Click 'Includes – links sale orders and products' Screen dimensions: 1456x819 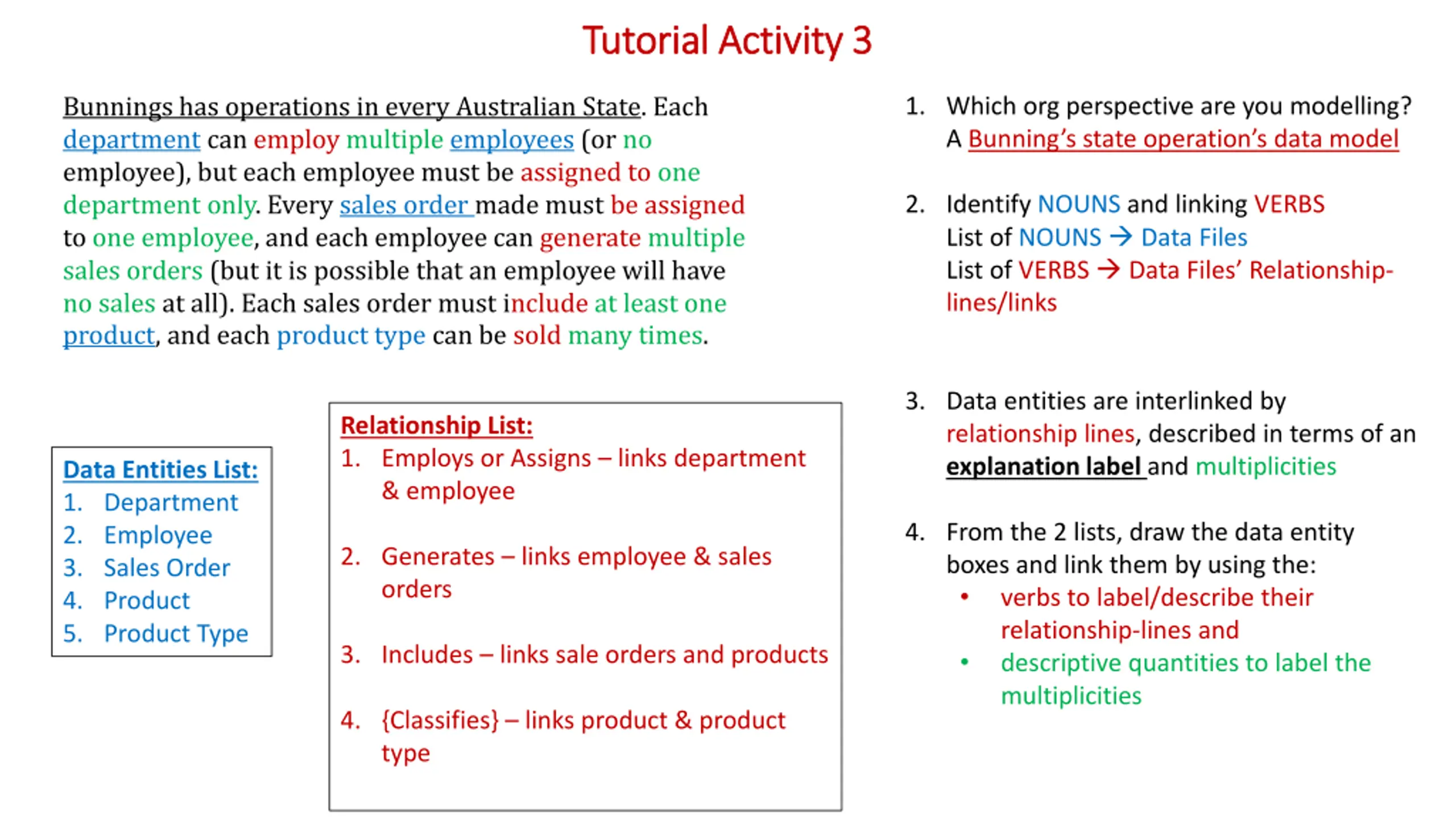605,655
